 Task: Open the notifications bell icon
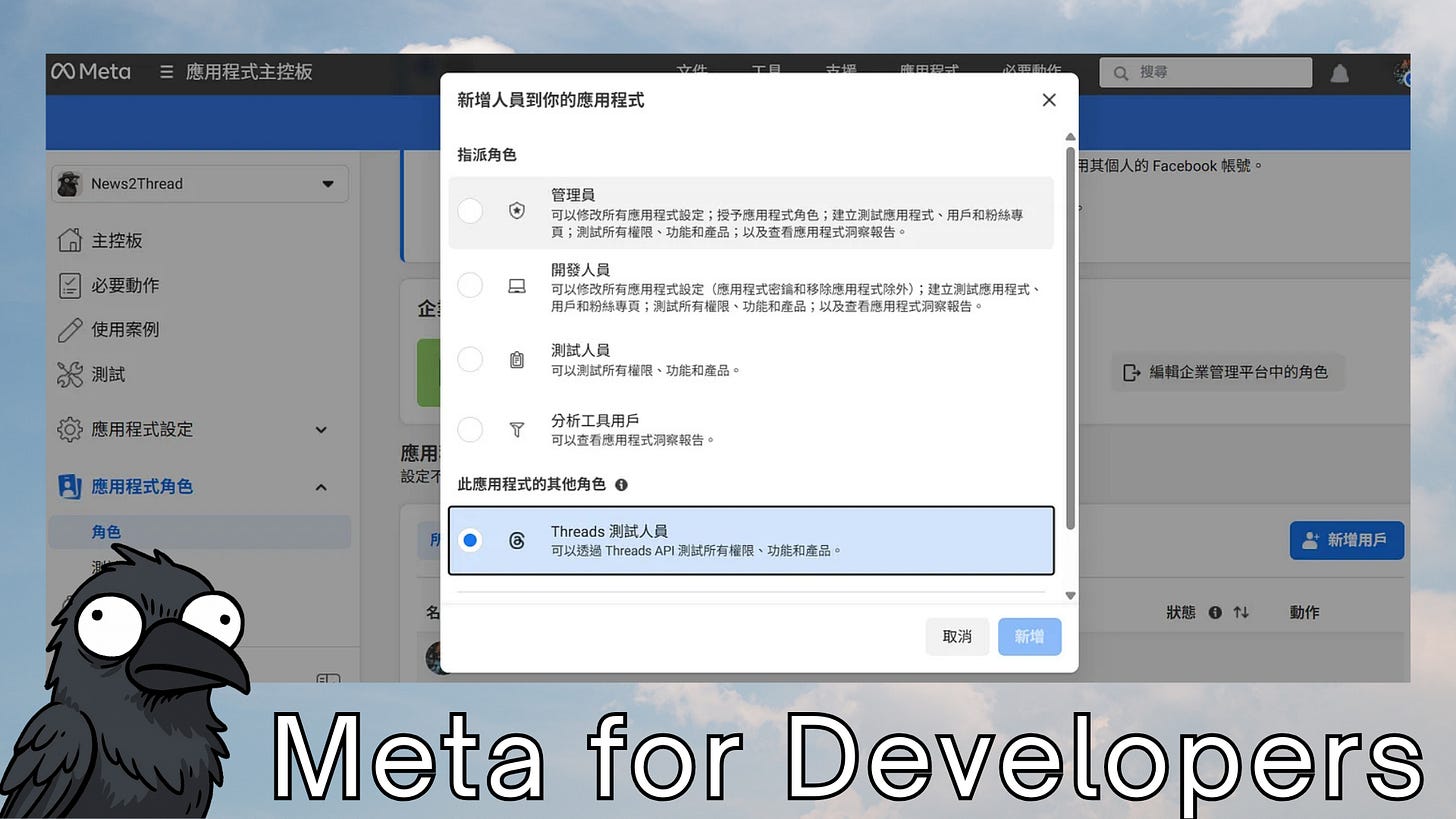[x=1340, y=73]
